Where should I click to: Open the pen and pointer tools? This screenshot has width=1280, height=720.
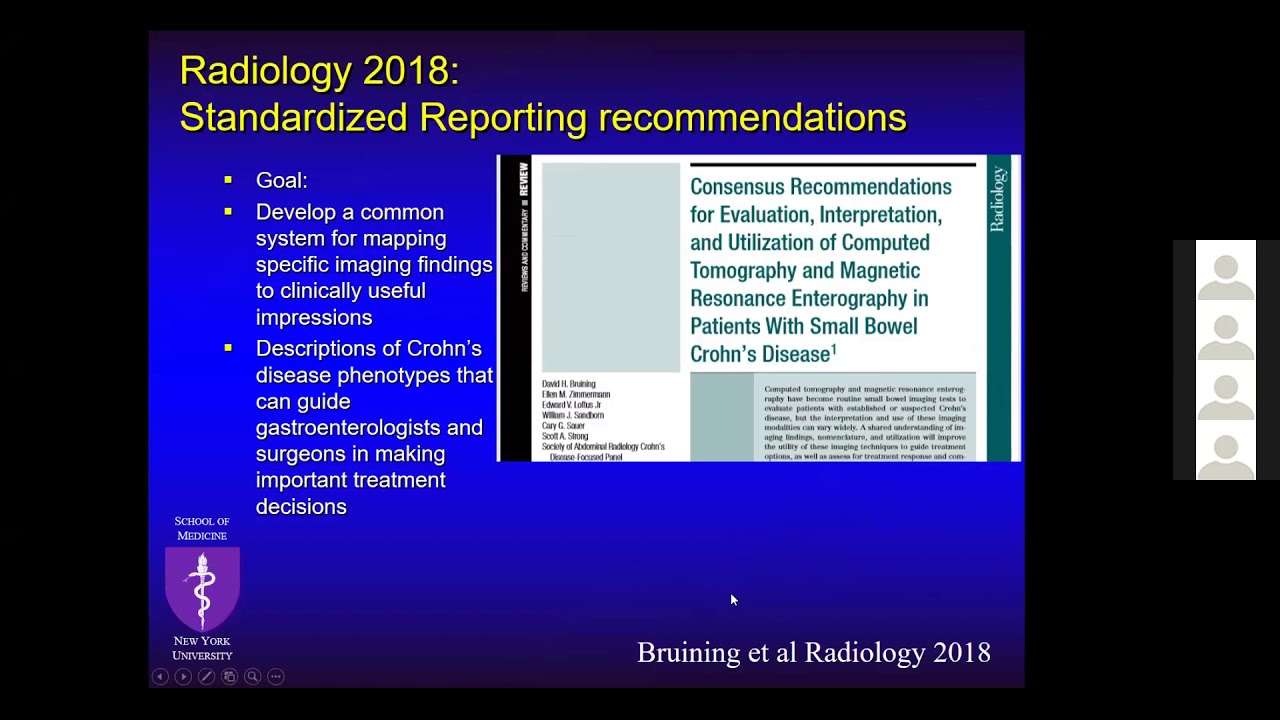point(206,677)
